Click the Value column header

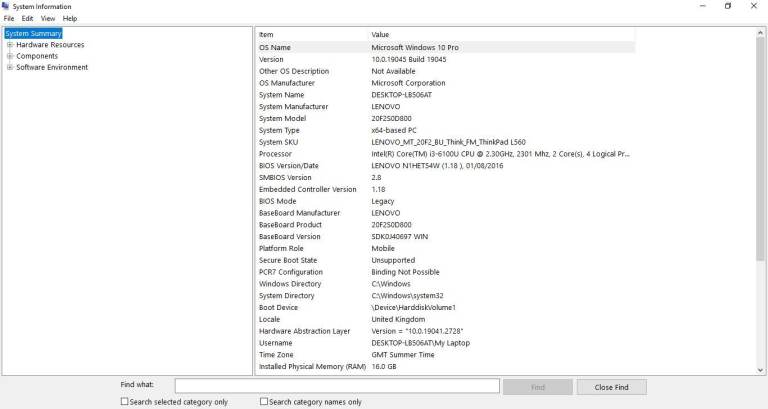point(501,34)
